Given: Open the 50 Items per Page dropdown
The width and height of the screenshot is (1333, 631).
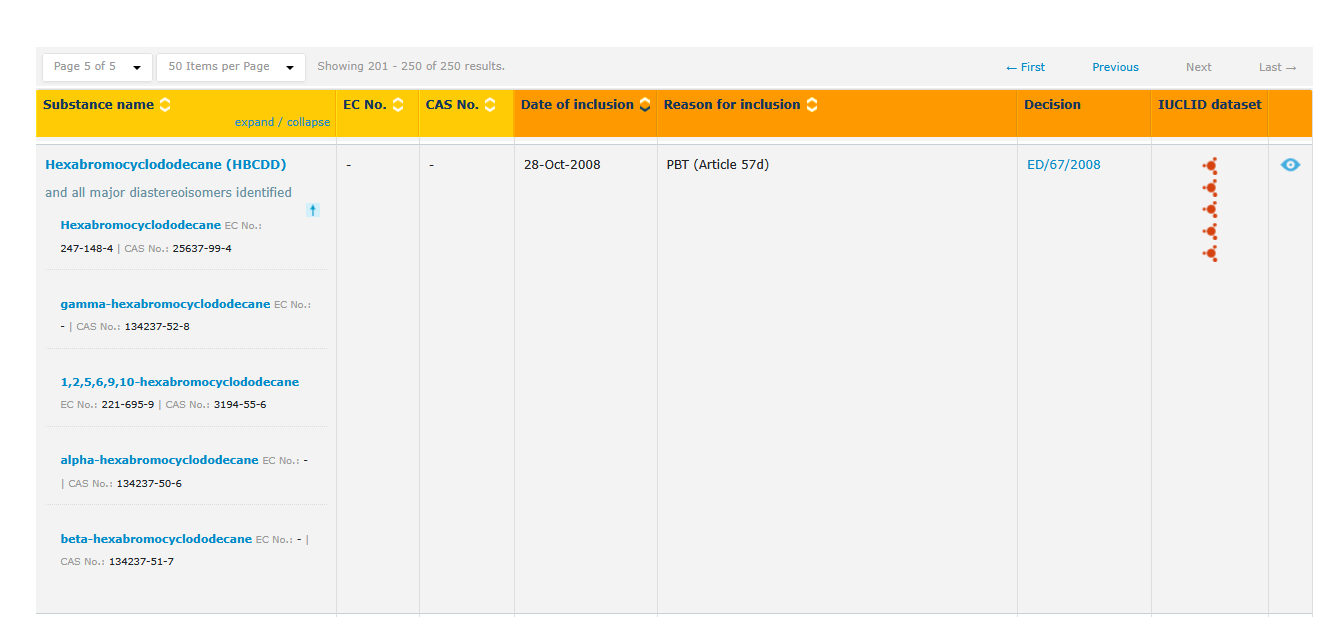Looking at the screenshot, I should tap(230, 67).
